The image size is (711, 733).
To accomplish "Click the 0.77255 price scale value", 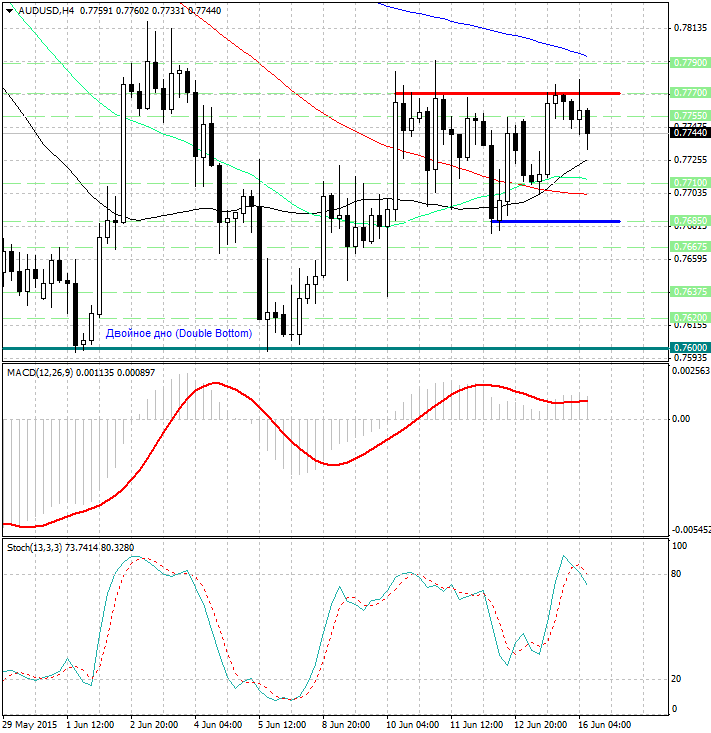I will tap(690, 160).
